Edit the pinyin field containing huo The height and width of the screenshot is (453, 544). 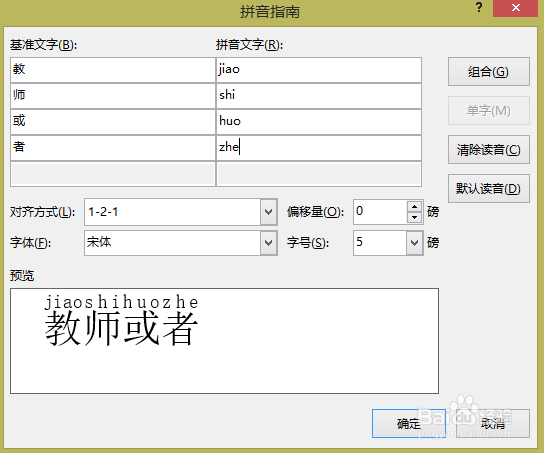pos(319,122)
